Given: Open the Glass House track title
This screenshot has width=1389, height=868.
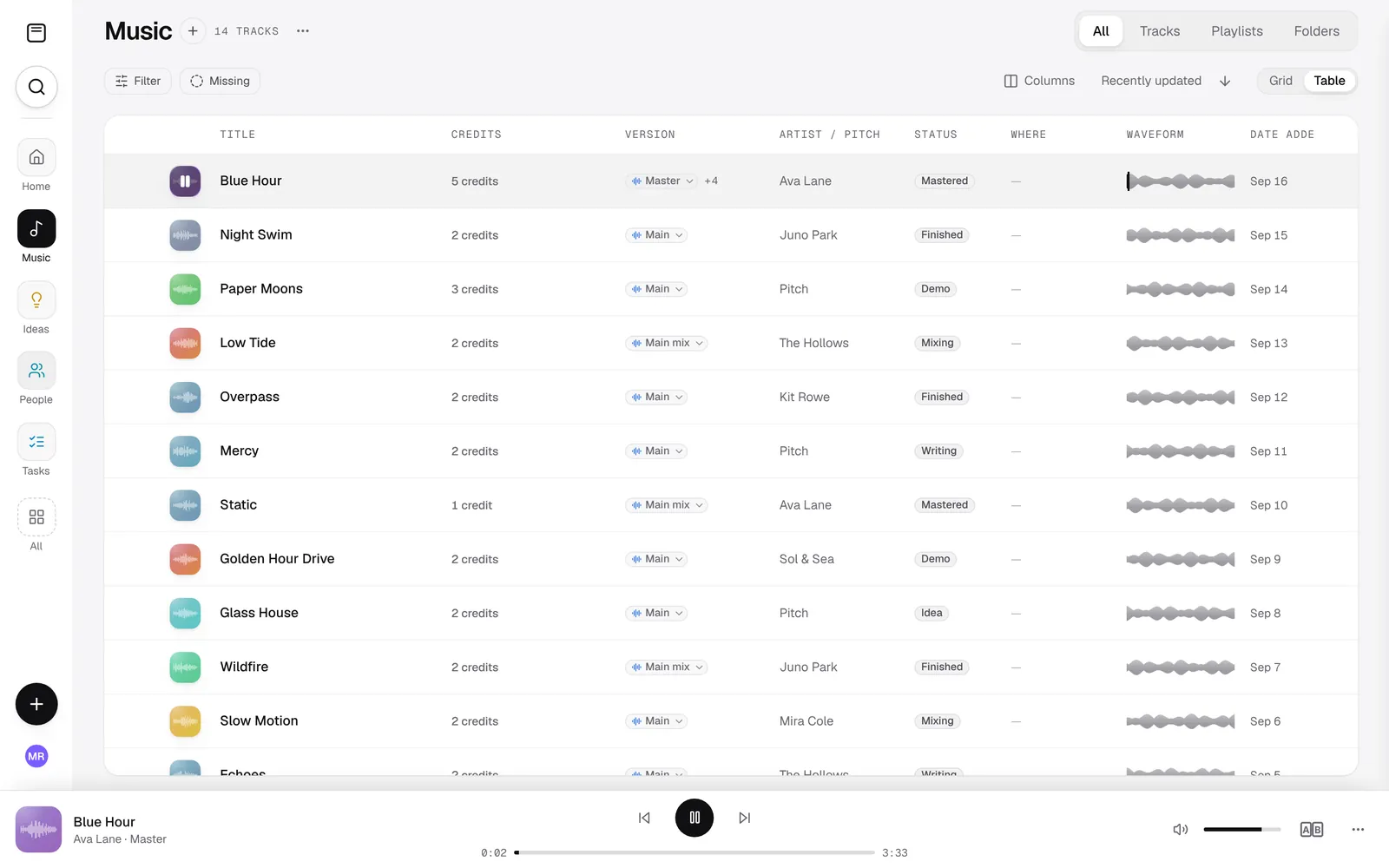Looking at the screenshot, I should [259, 613].
